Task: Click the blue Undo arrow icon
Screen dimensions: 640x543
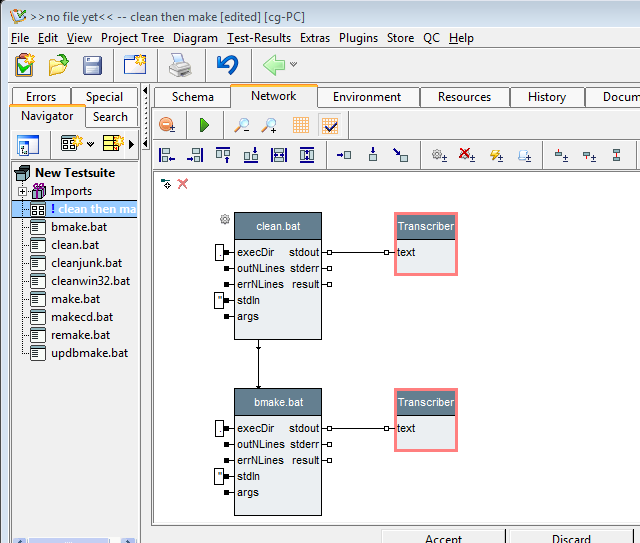Action: [227, 65]
